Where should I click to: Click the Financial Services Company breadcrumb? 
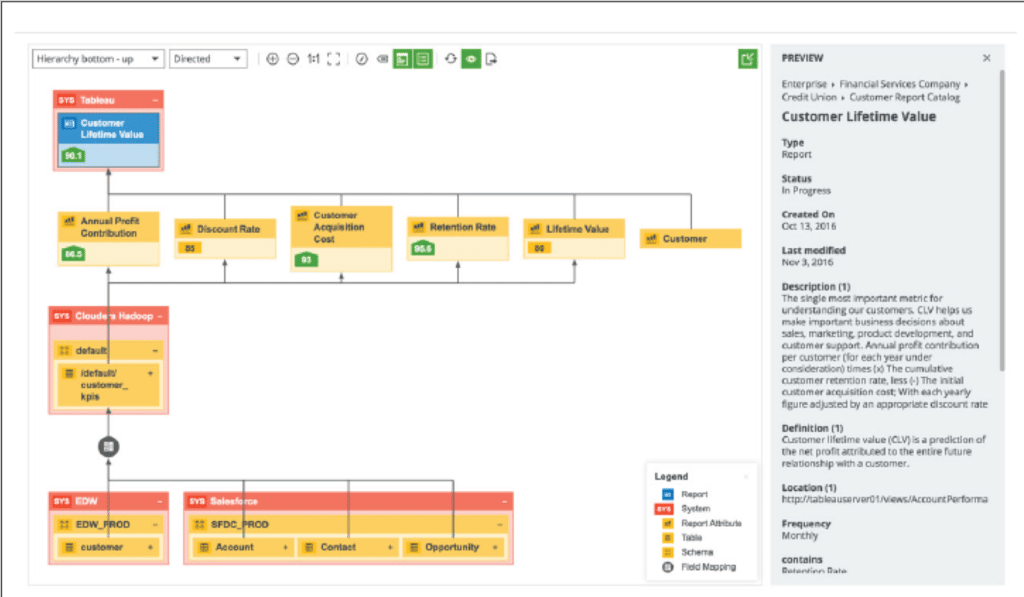point(899,84)
